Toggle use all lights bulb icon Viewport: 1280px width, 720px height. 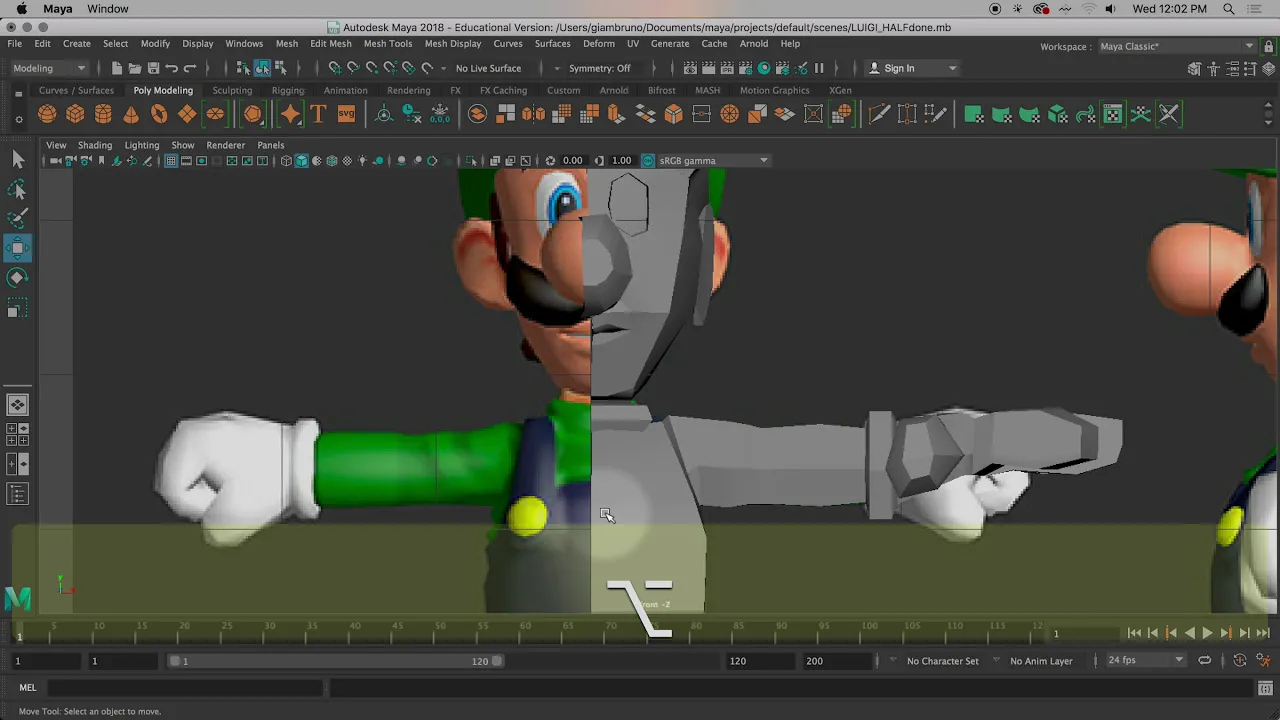[x=362, y=161]
